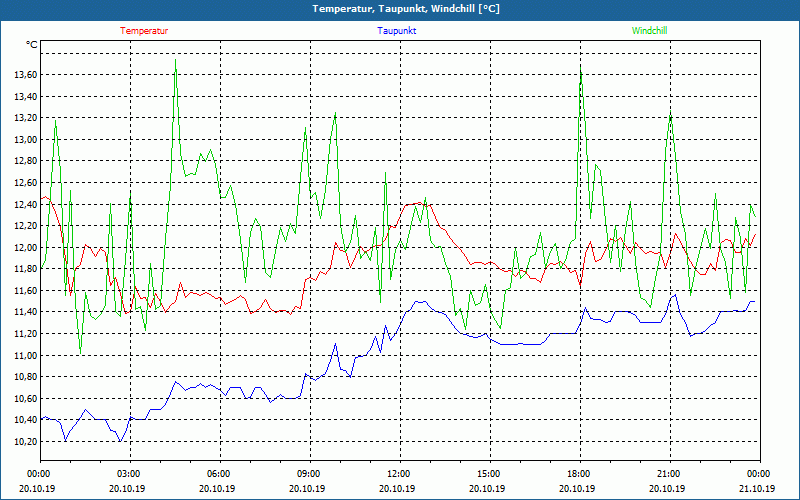Viewport: 800px width, 500px height.
Task: Click the 12,60 y-axis value
Action: [26, 183]
